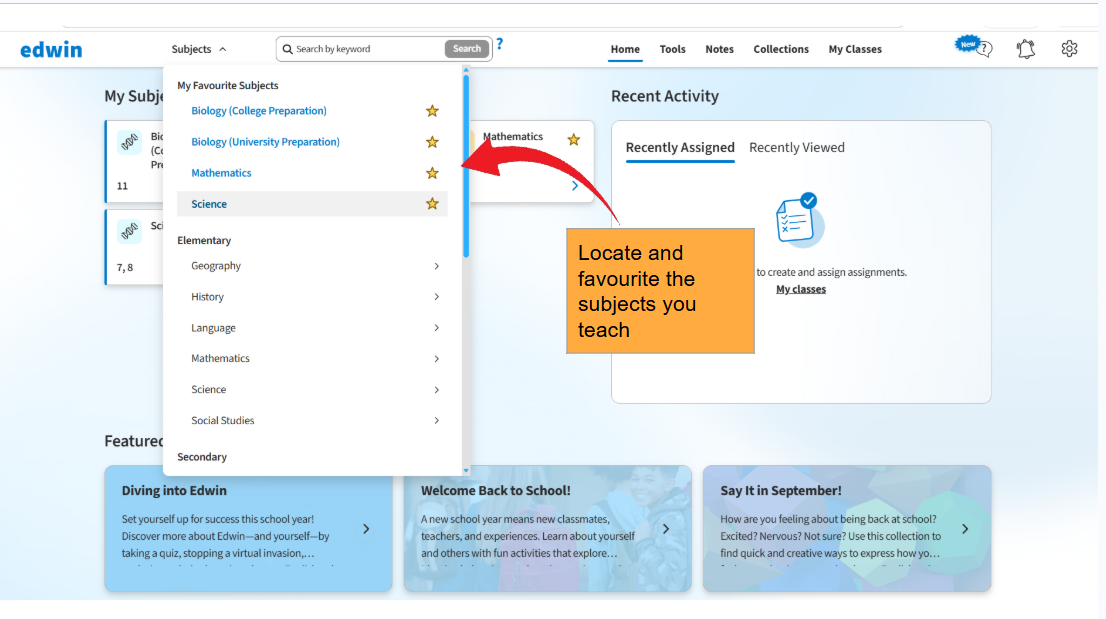This screenshot has width=1106, height=619.
Task: Unfavourite Biology (University Preparation) star
Action: 432,142
